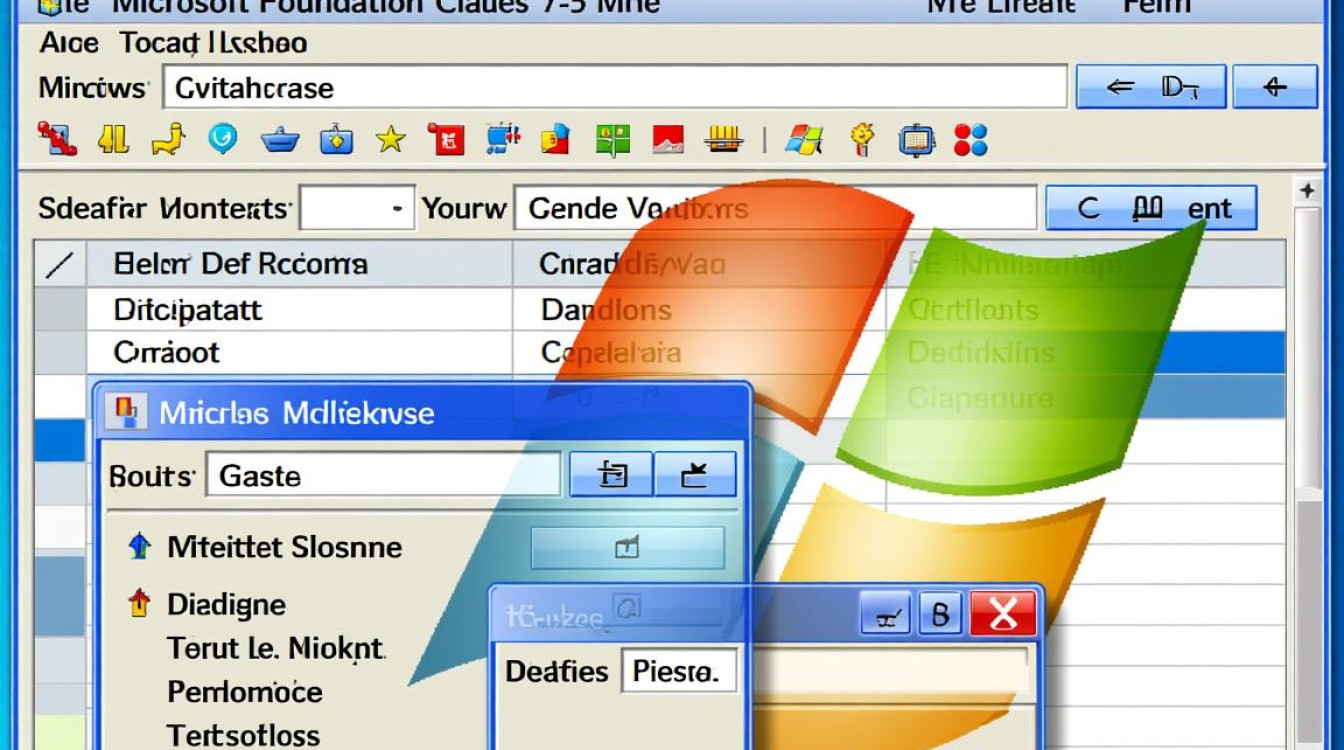Select the four colored dots icon
The image size is (1344, 750).
[x=970, y=140]
